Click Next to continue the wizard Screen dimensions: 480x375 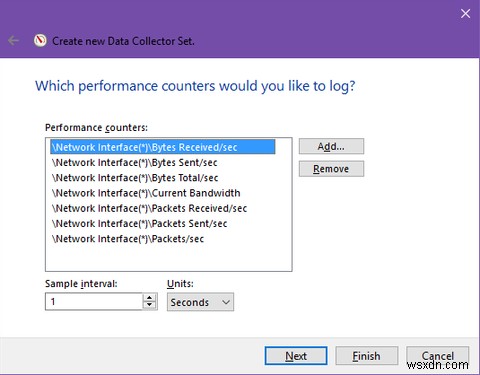tap(296, 356)
